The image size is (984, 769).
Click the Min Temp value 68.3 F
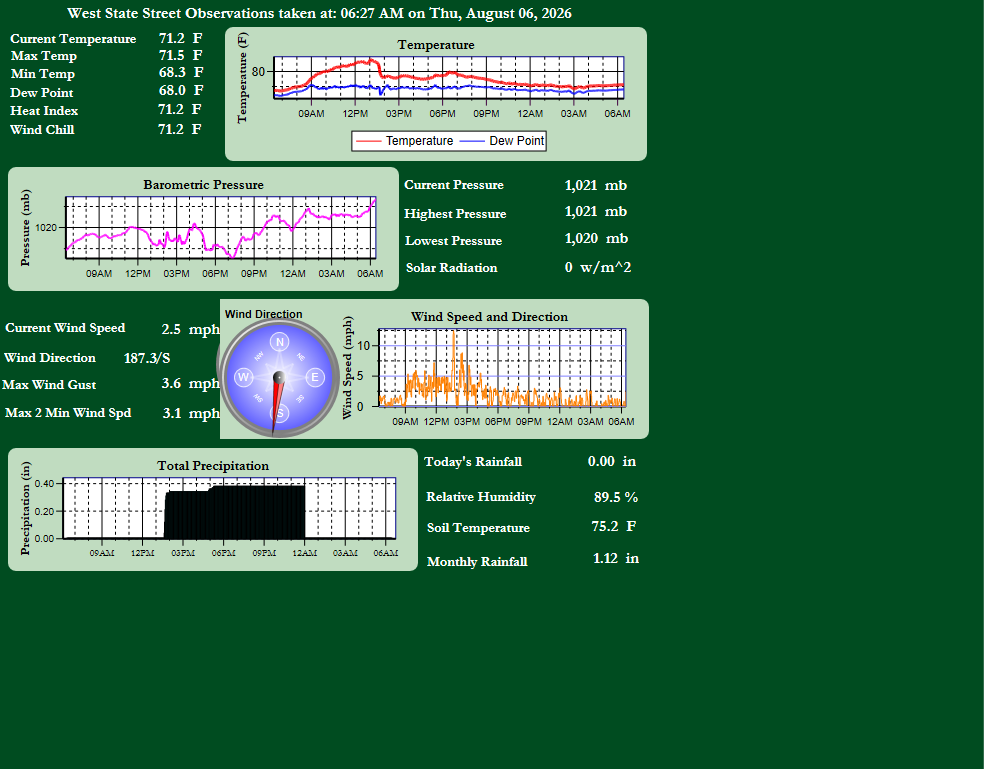click(x=181, y=73)
